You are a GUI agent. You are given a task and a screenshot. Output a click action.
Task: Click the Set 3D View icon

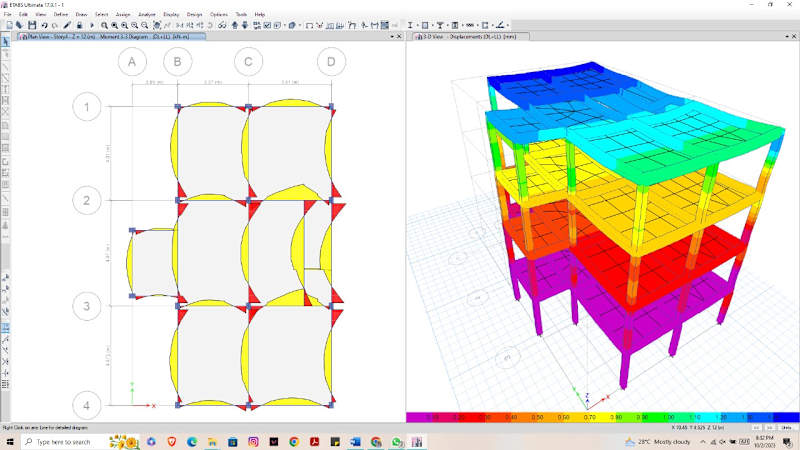[x=179, y=25]
